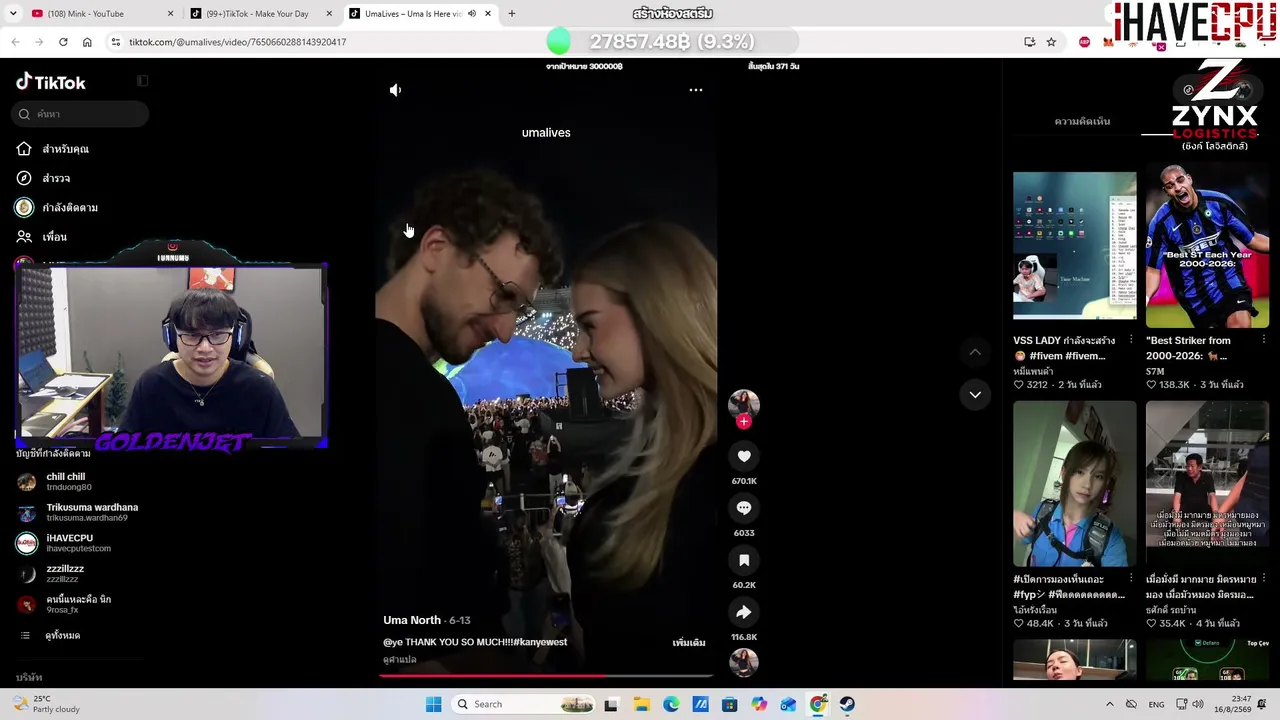
Task: Mute the TikTok video sound
Action: [x=395, y=90]
